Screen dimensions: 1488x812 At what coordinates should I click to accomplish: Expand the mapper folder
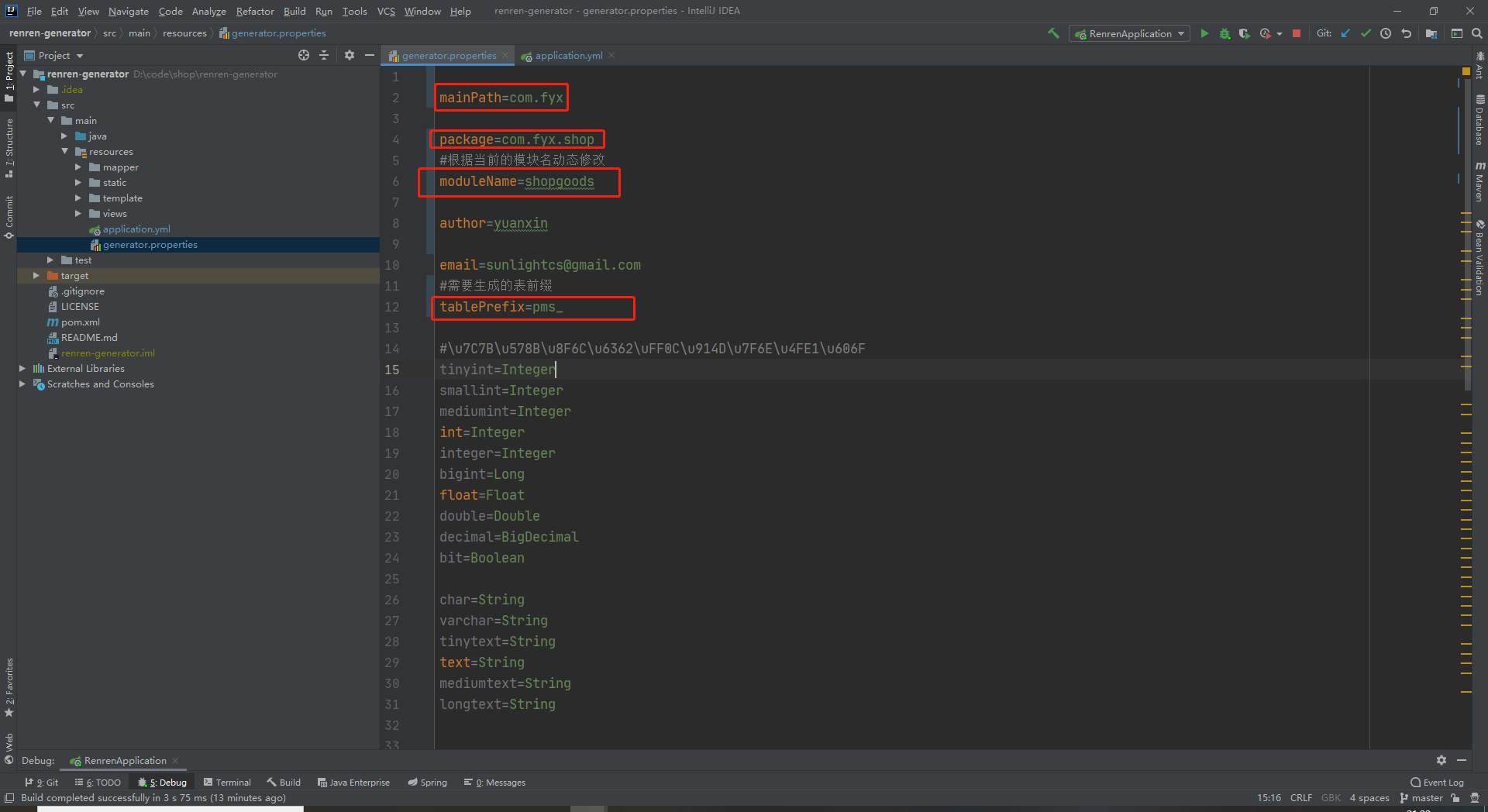[78, 167]
